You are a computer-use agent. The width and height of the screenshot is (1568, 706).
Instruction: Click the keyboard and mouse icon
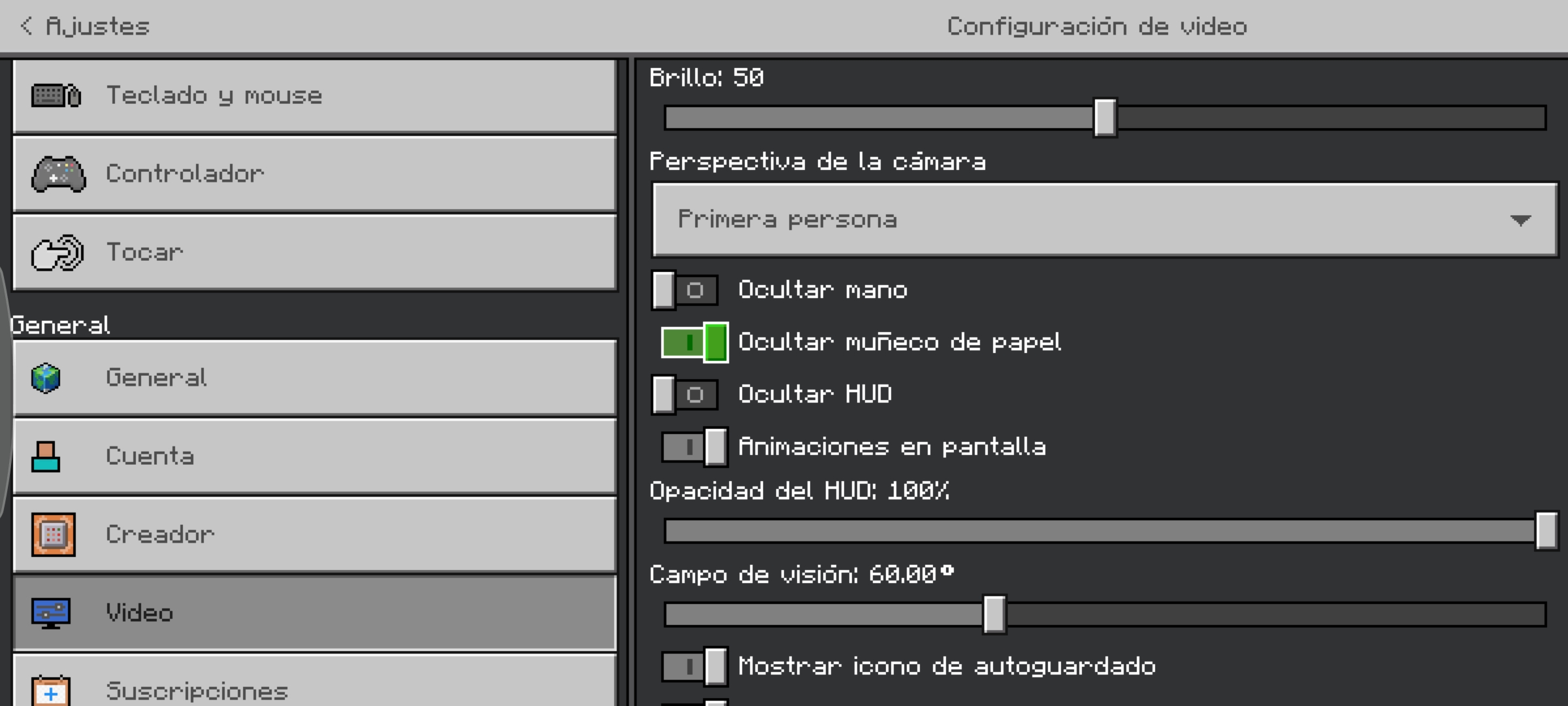(56, 95)
